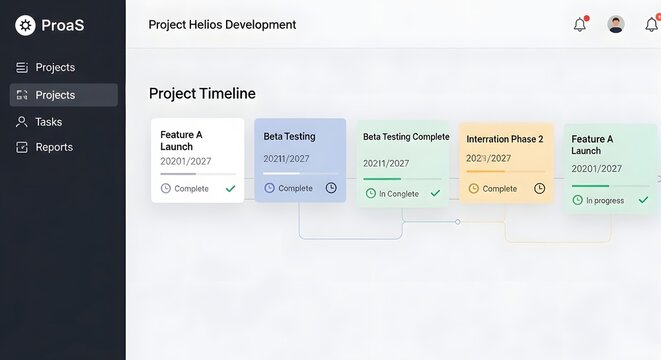The height and width of the screenshot is (360, 661).
Task: Click the Project Timeline heading
Action: pos(202,94)
